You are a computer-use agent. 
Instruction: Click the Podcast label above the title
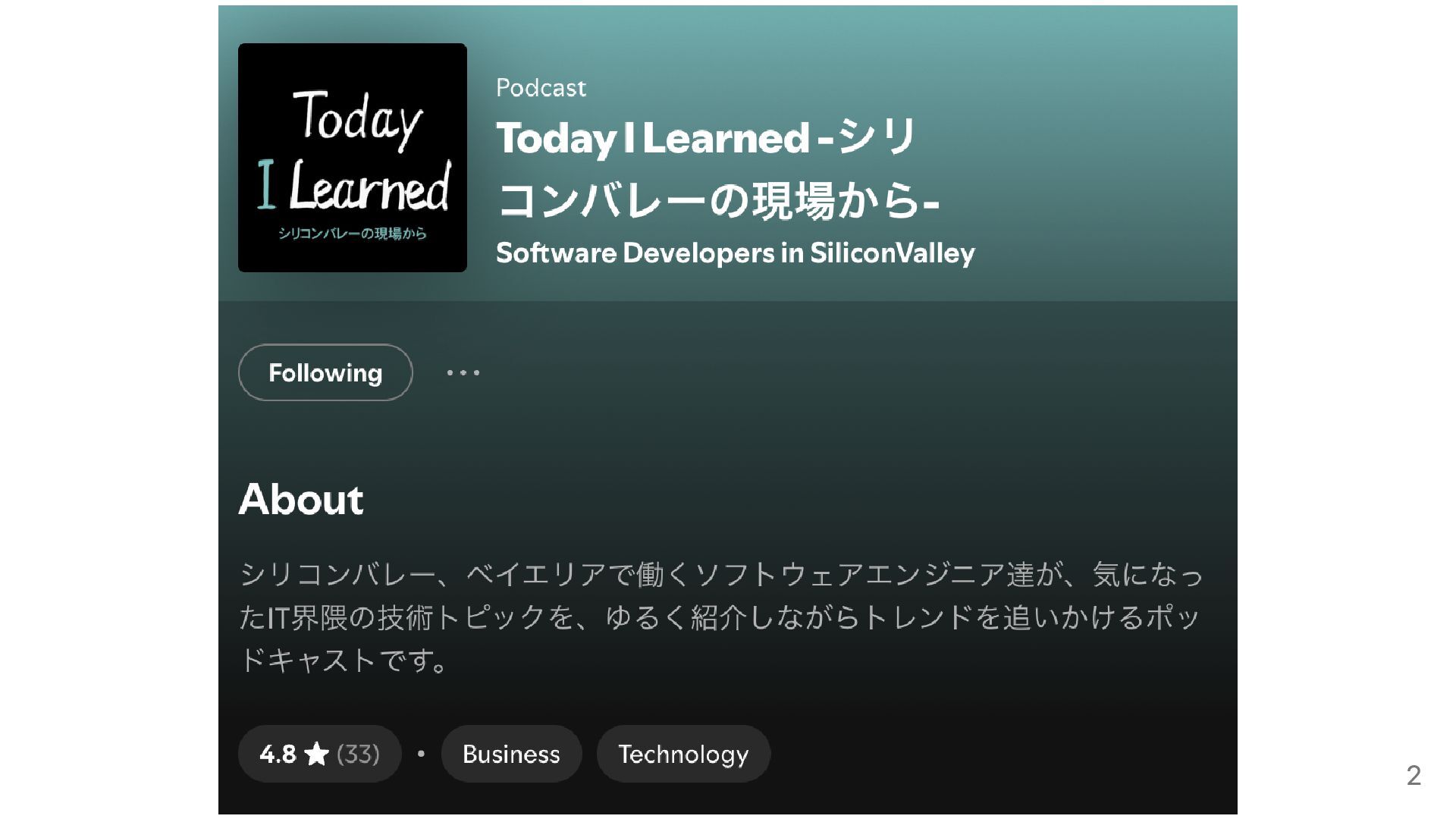pyautogui.click(x=541, y=88)
